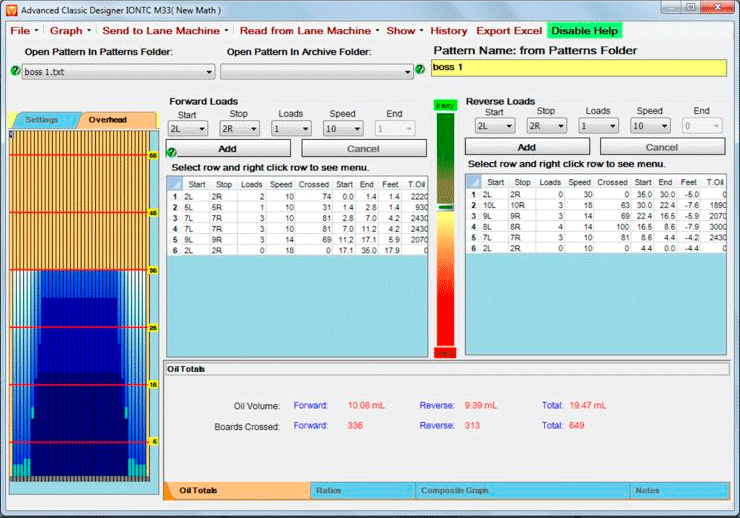Image resolution: width=740 pixels, height=518 pixels.
Task: Expand the Archive Folder pattern dropdown
Action: [316, 72]
